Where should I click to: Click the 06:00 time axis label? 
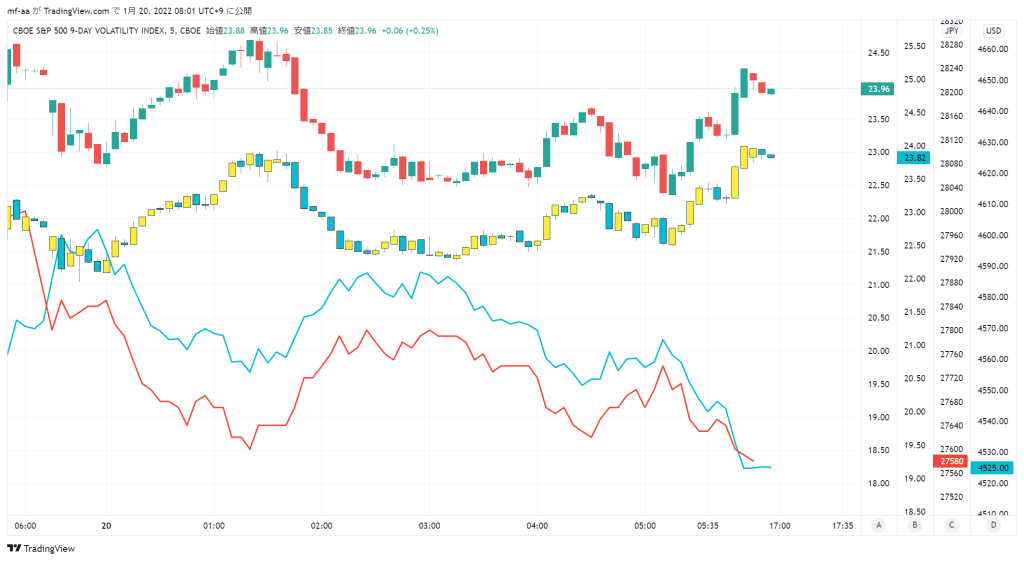click(x=25, y=526)
